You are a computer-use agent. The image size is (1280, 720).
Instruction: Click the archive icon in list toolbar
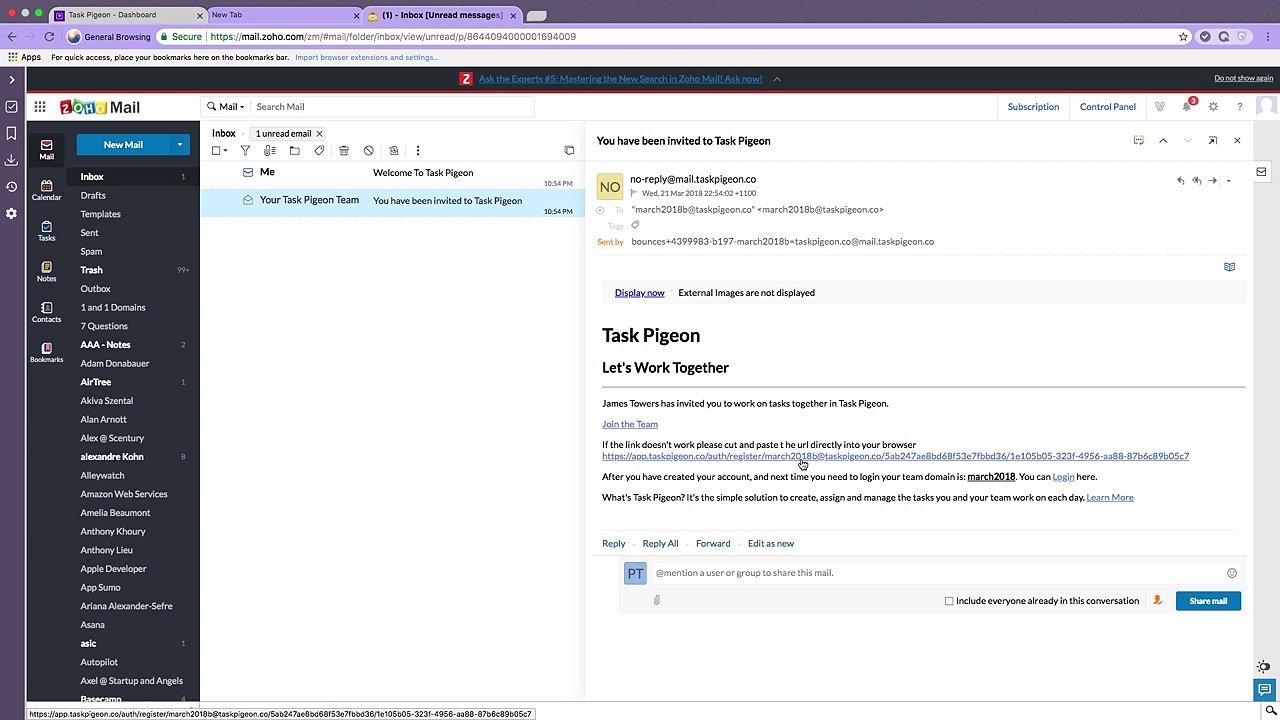point(394,150)
